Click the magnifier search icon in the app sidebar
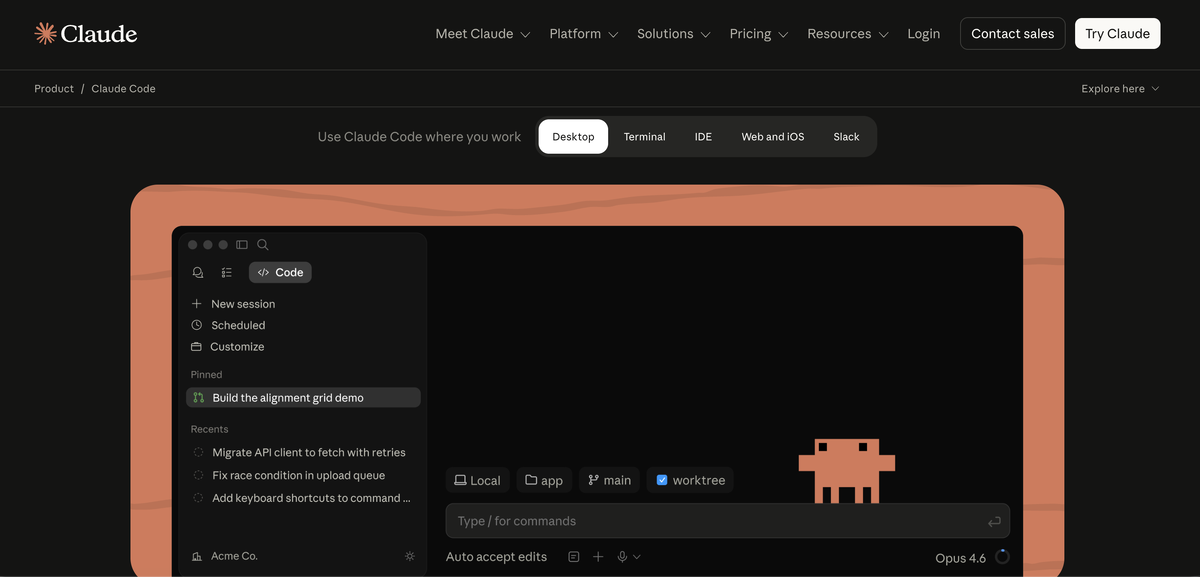1200x577 pixels. click(x=263, y=244)
